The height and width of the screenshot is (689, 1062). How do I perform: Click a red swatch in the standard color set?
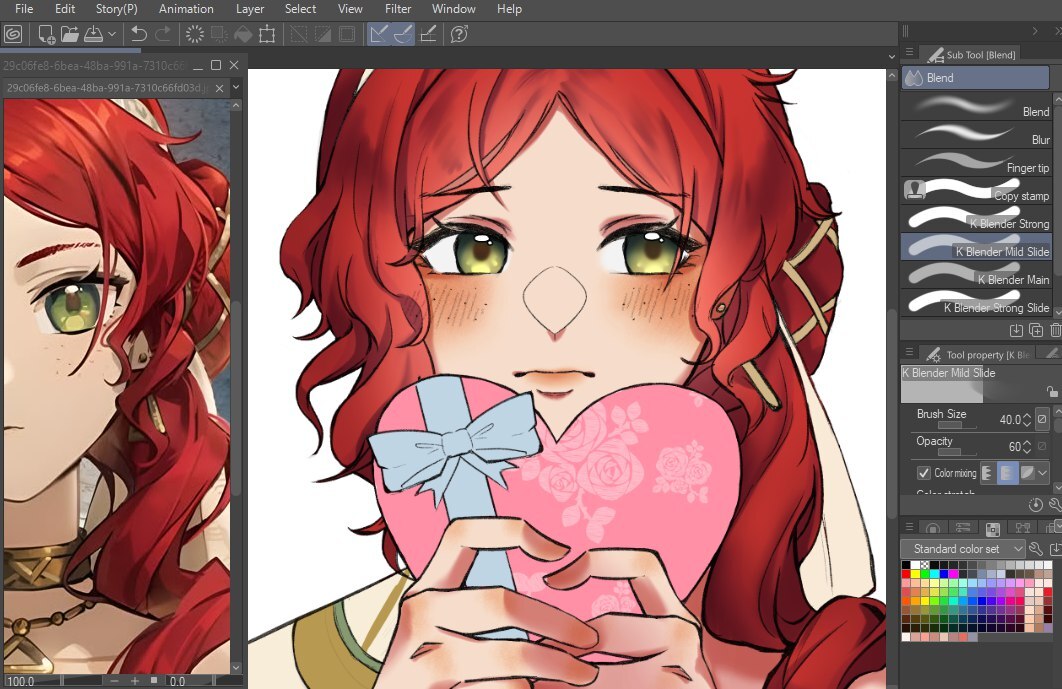tap(905, 574)
